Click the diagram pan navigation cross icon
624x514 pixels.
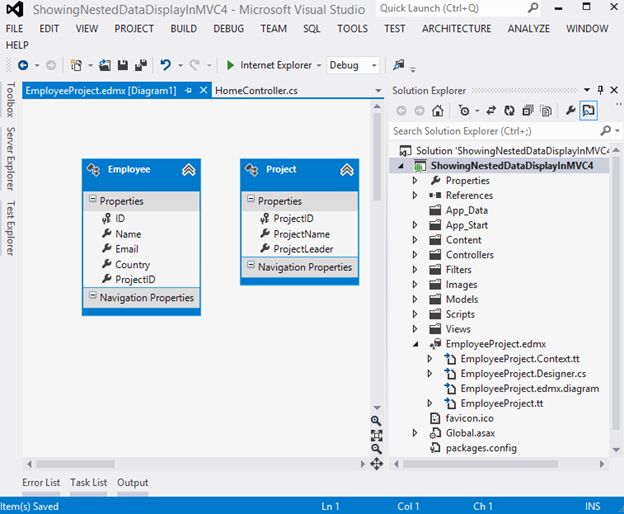click(376, 464)
